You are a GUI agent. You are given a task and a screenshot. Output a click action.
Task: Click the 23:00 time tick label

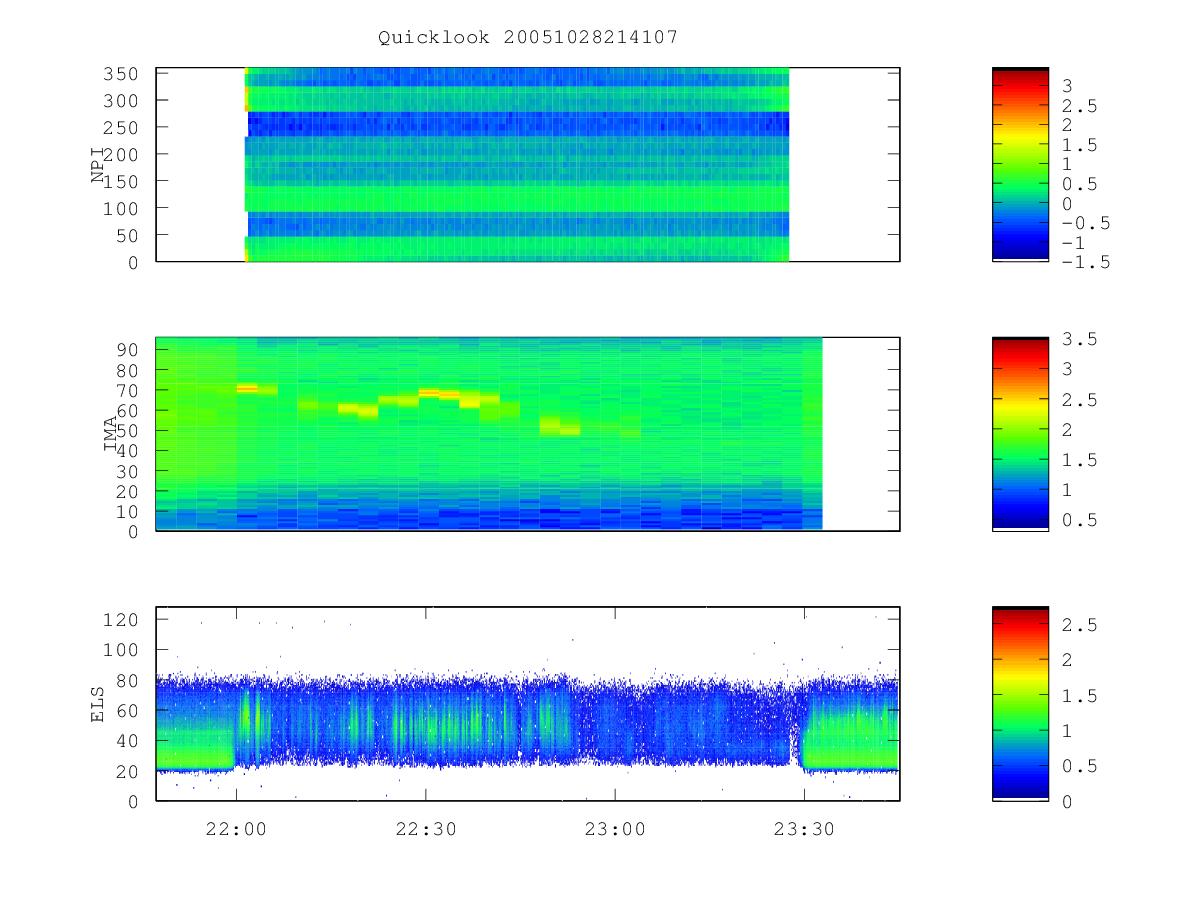(x=614, y=828)
